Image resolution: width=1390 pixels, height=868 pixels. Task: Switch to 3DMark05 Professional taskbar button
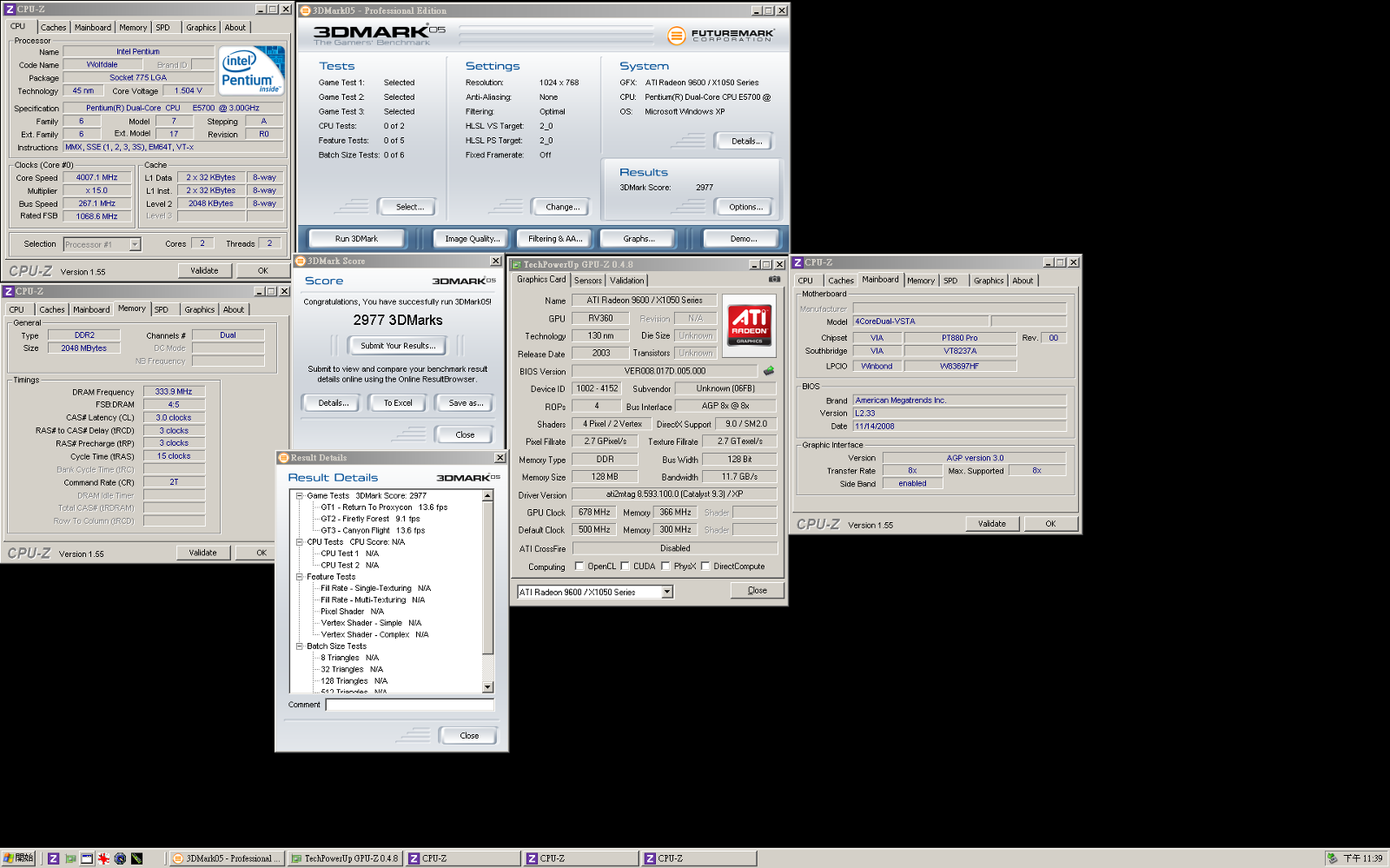coord(227,858)
